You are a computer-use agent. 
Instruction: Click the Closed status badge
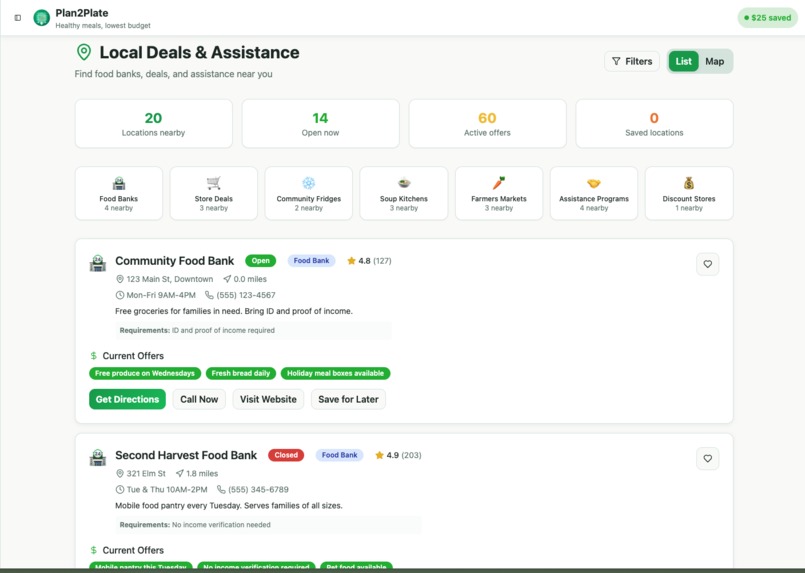[x=286, y=455]
